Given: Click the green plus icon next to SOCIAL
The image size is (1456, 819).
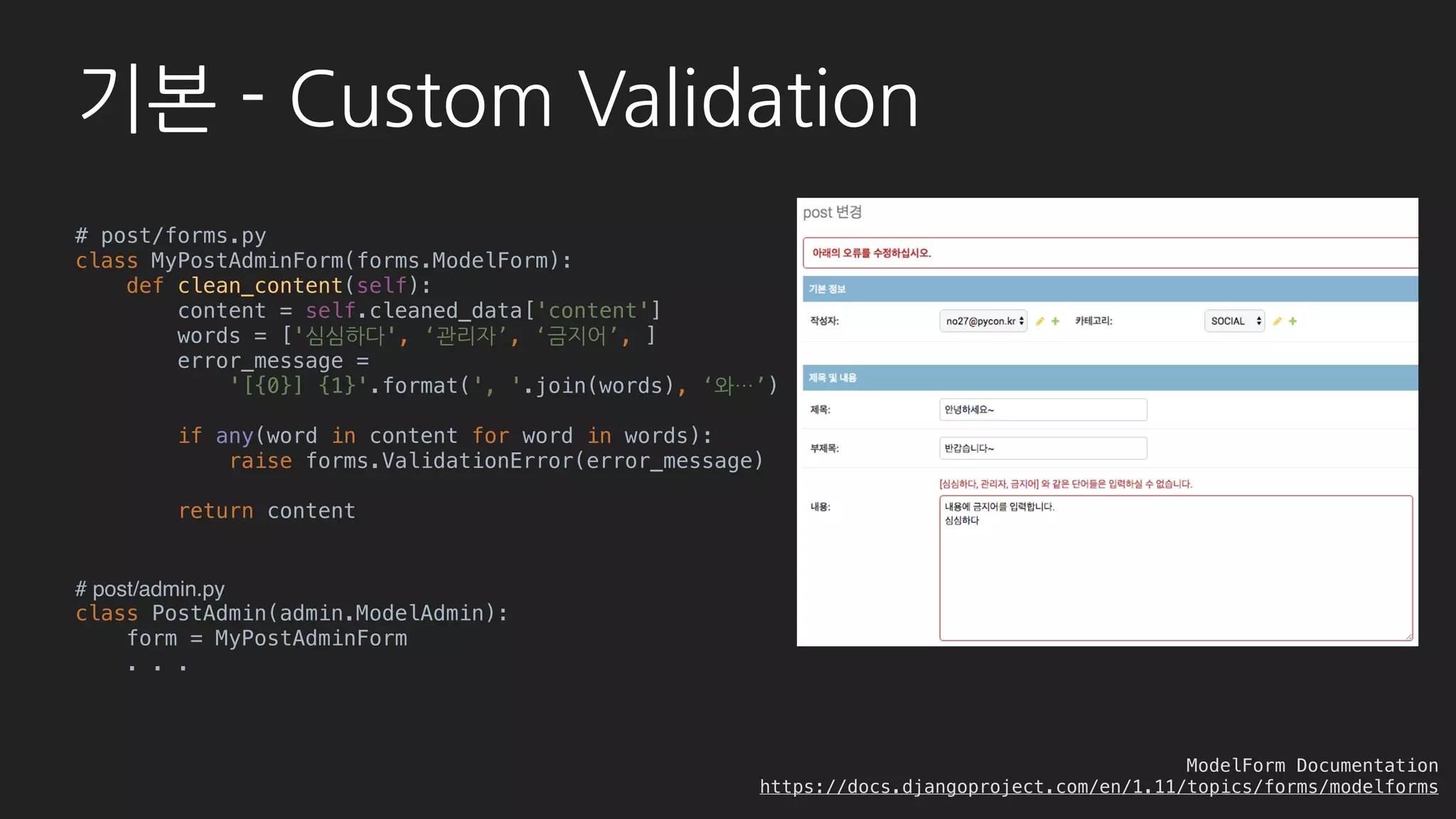Looking at the screenshot, I should [x=1293, y=321].
